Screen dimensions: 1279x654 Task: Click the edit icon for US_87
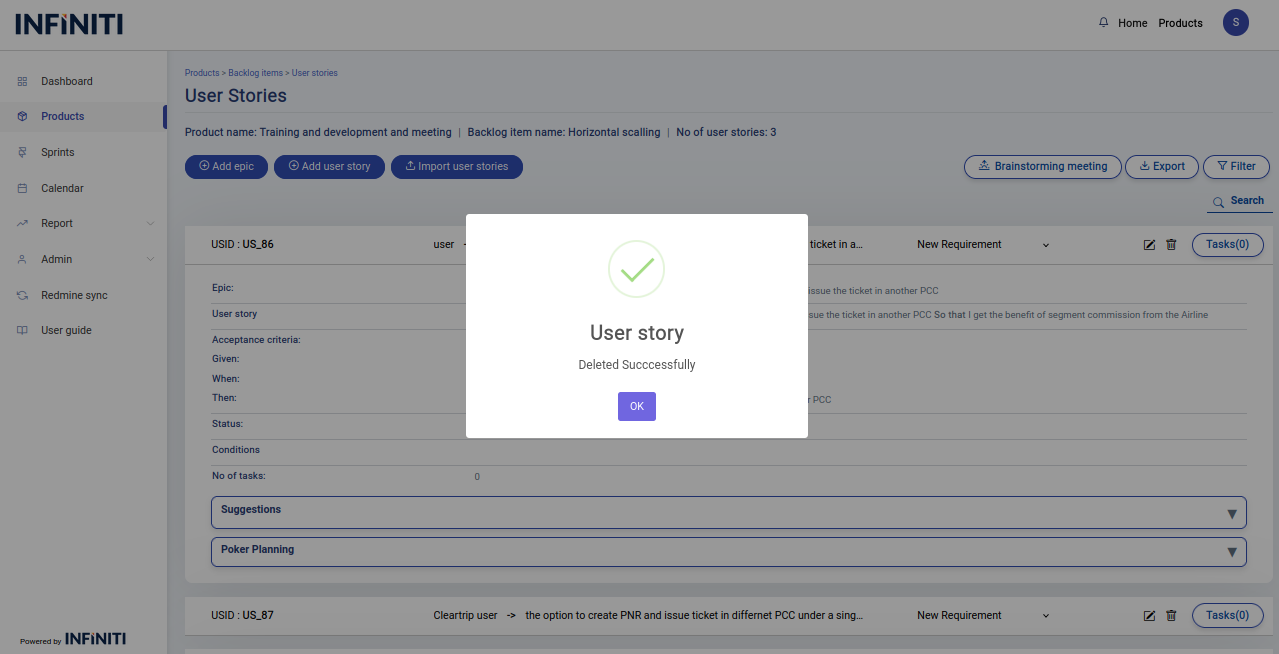pos(1150,616)
